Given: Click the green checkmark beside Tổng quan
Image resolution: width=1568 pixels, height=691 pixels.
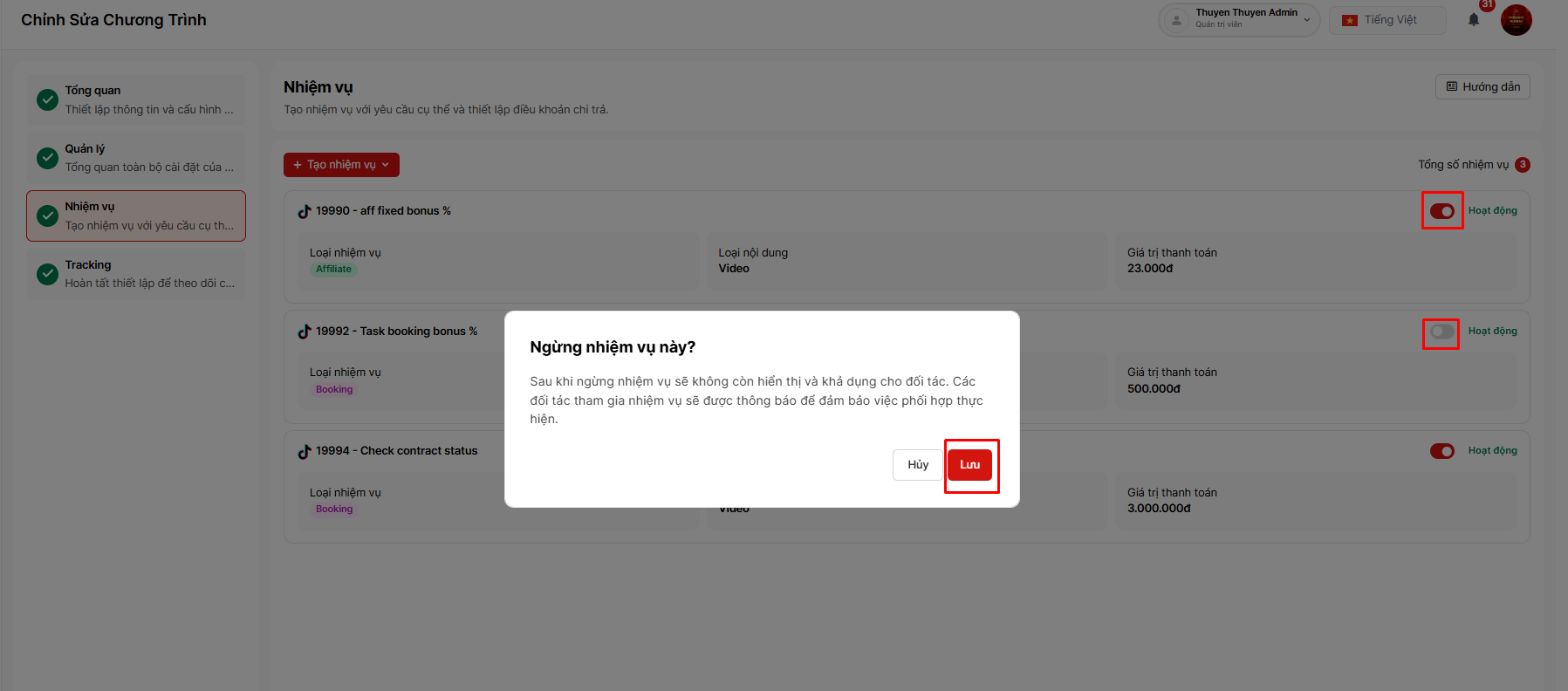Looking at the screenshot, I should point(48,100).
